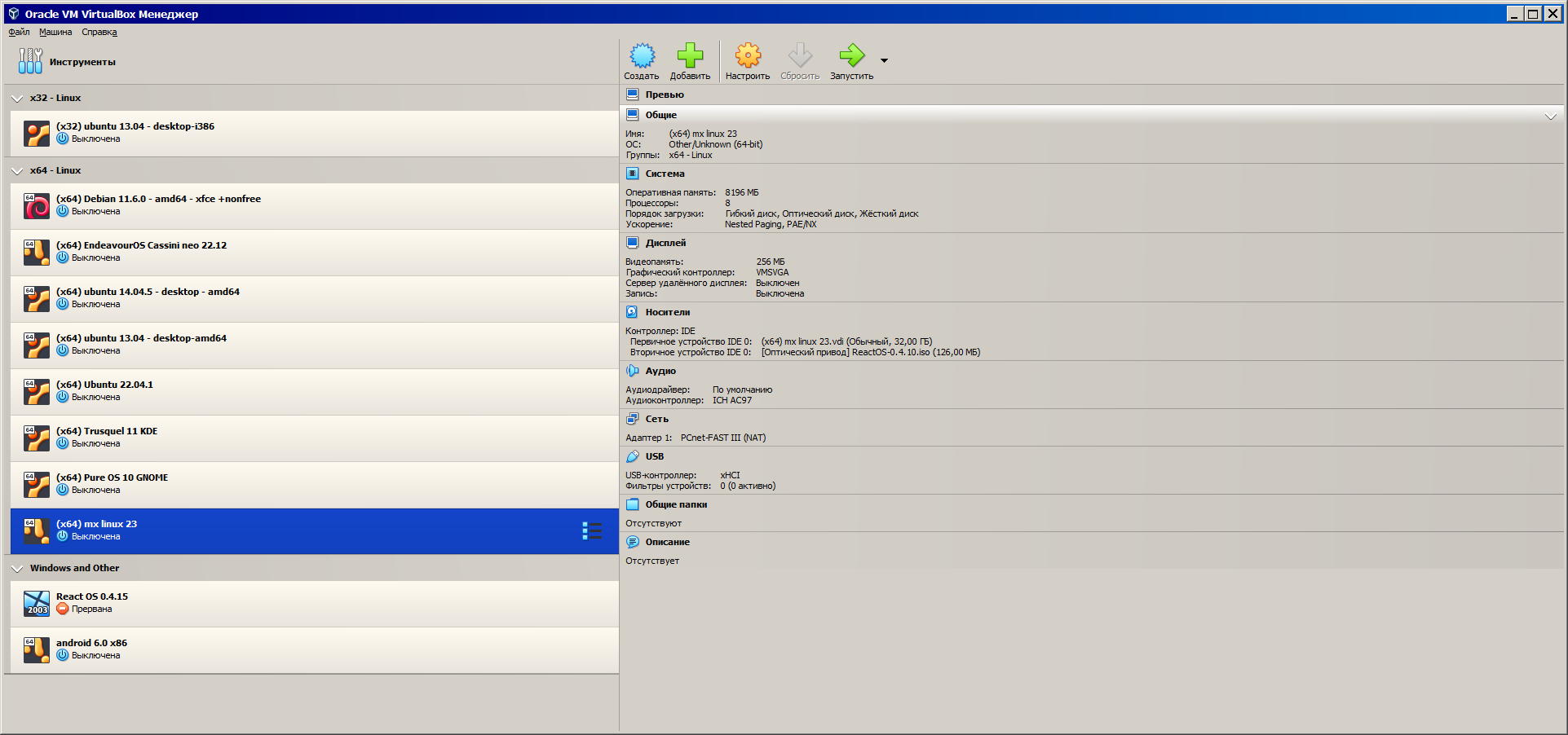Image resolution: width=1568 pixels, height=735 pixels.
Task: Click the Debian 11.6.0 machine icon
Action: click(37, 206)
